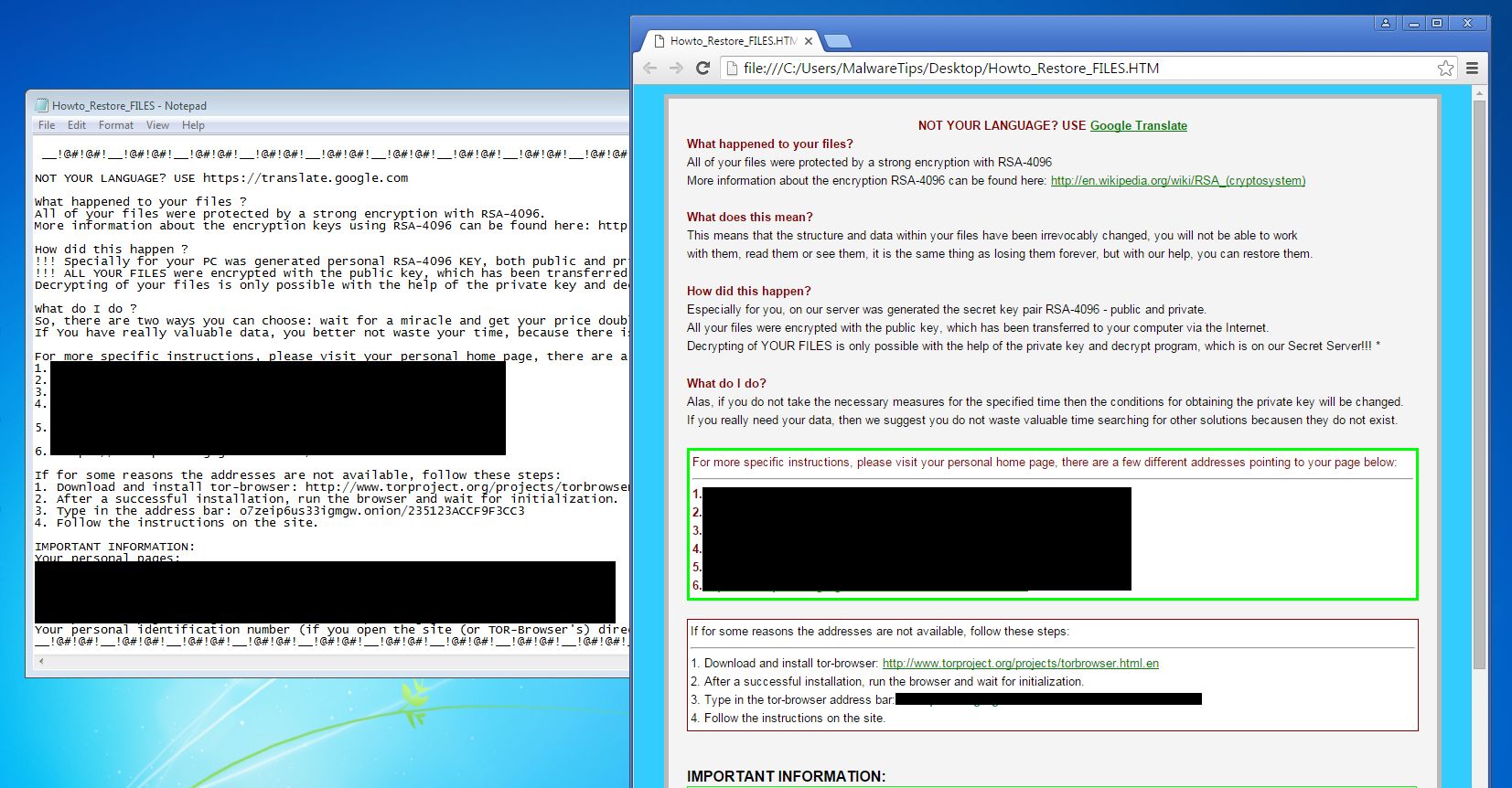
Task: Open the View menu in Notepad
Action: click(x=157, y=125)
